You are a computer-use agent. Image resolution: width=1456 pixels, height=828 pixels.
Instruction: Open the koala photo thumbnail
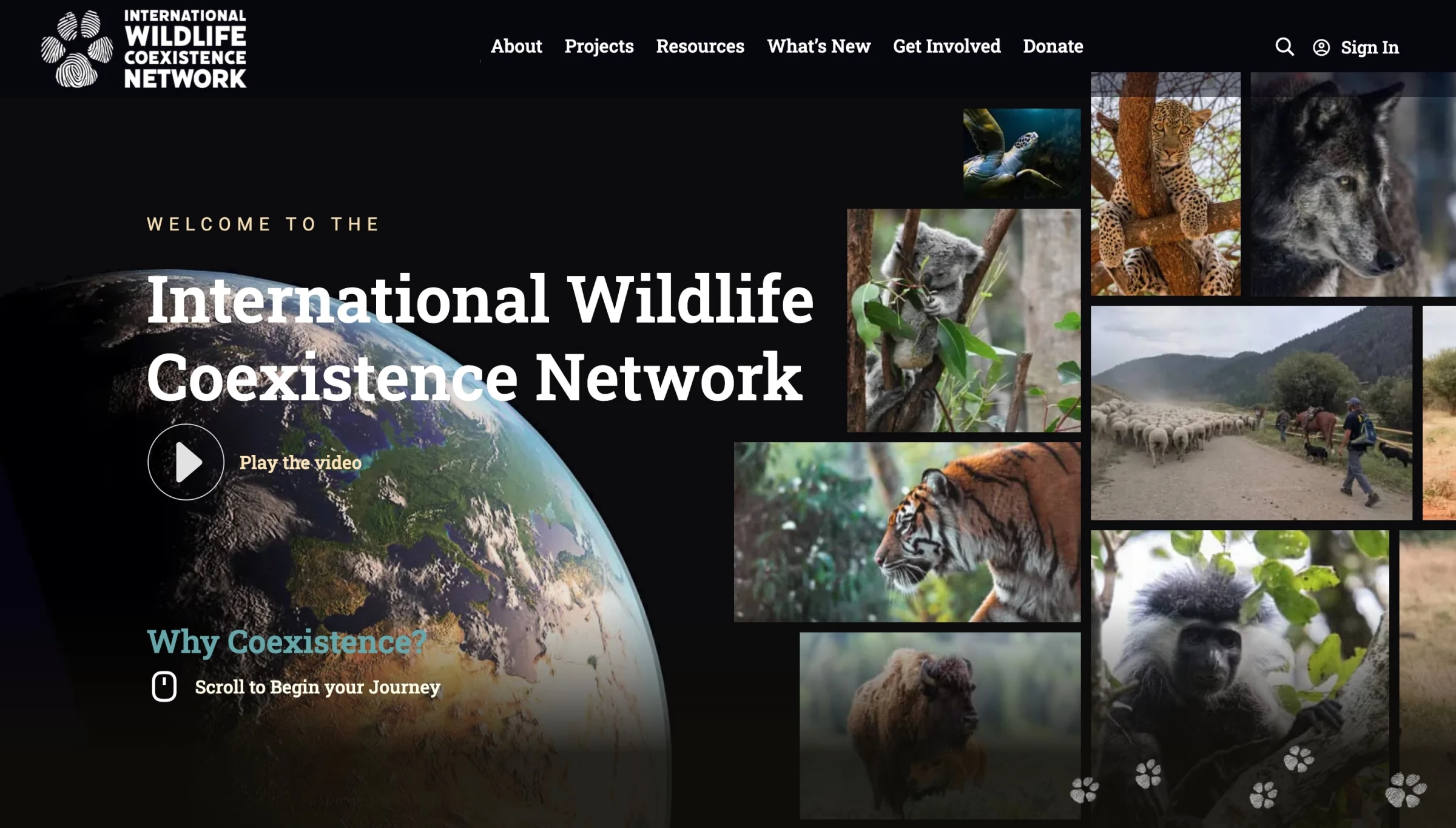click(x=963, y=320)
